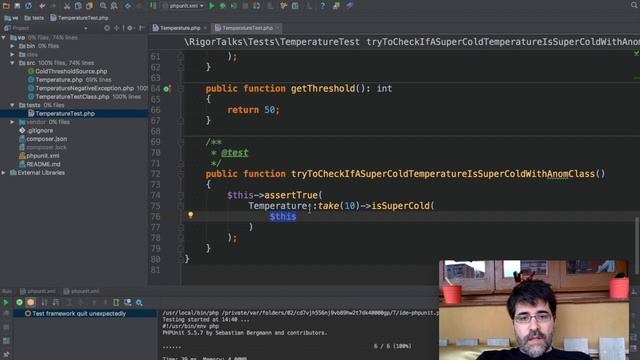Click the Replace icon next to Find

coord(114,6)
